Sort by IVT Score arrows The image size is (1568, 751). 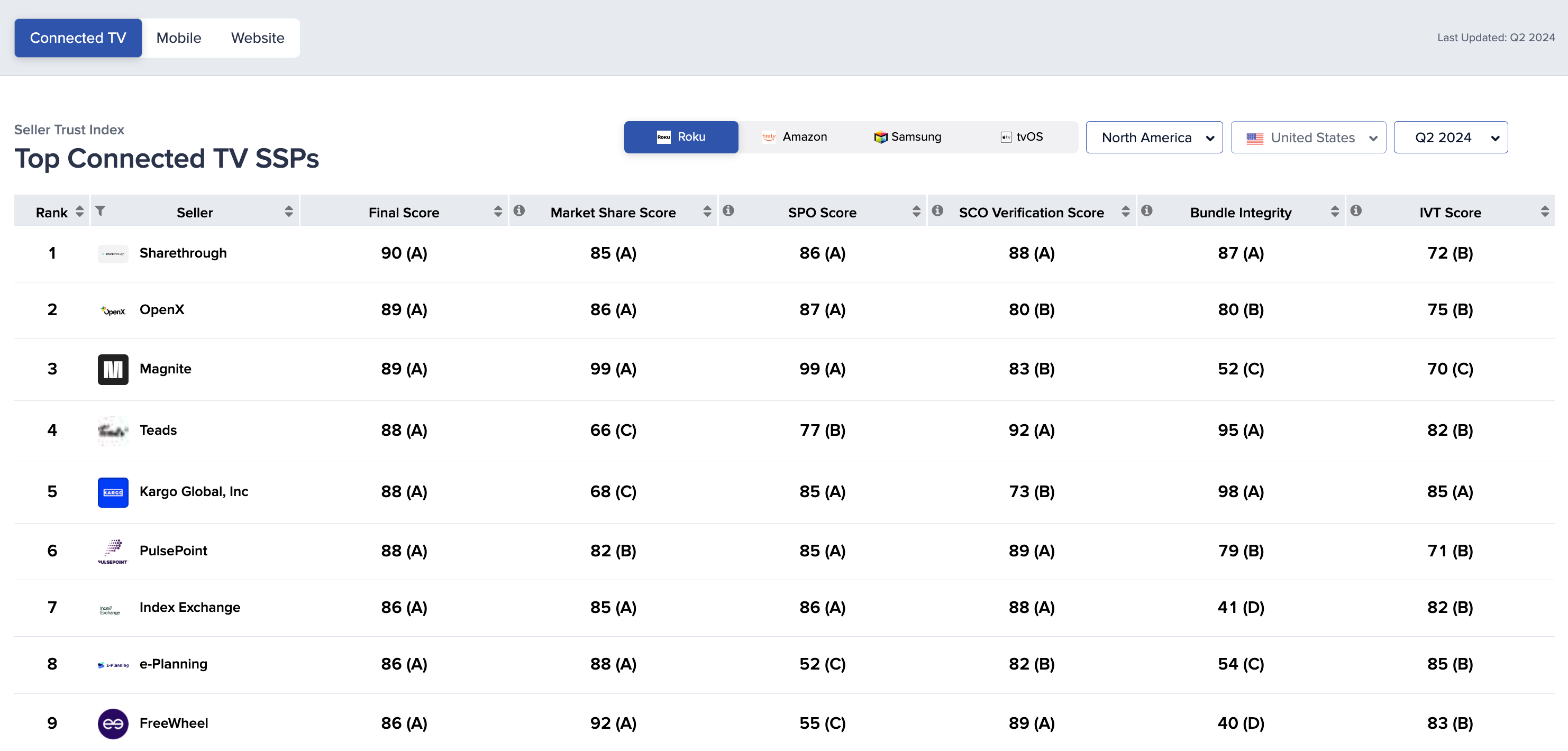pos(1544,211)
